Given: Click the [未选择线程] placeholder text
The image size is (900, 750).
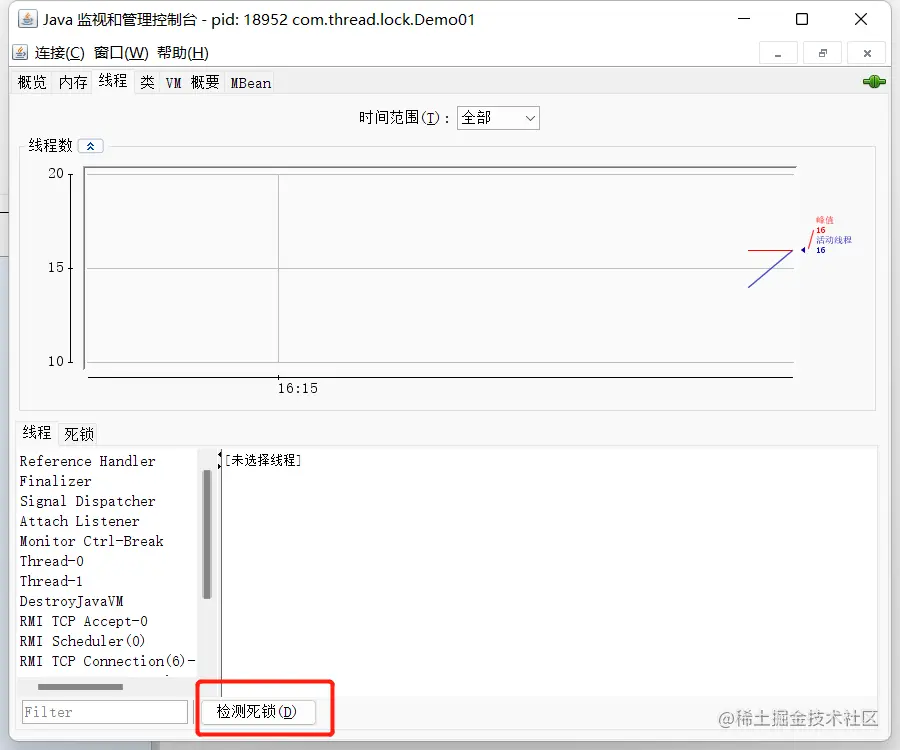Looking at the screenshot, I should pos(263,460).
